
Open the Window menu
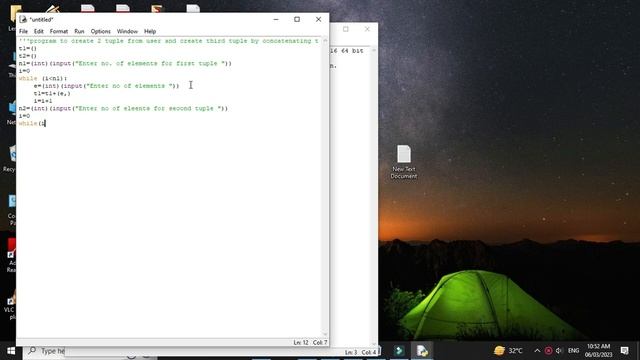pos(127,31)
